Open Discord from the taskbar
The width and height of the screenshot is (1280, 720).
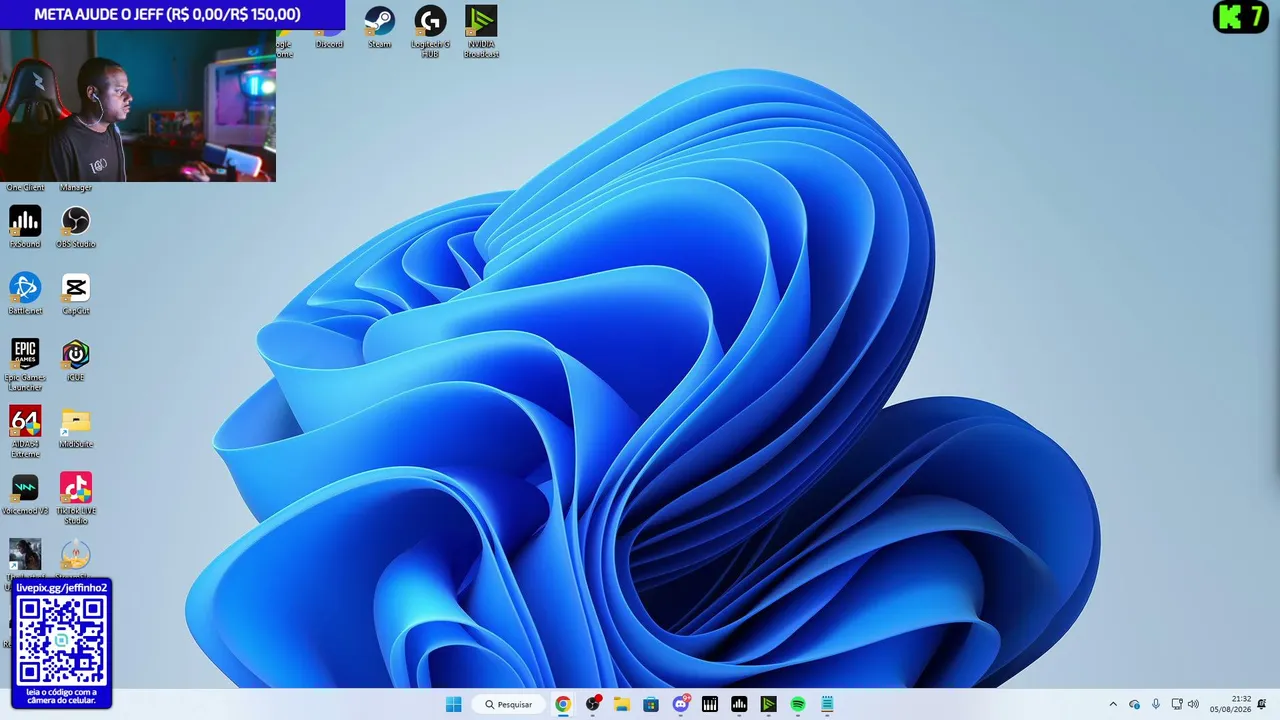pyautogui.click(x=681, y=704)
